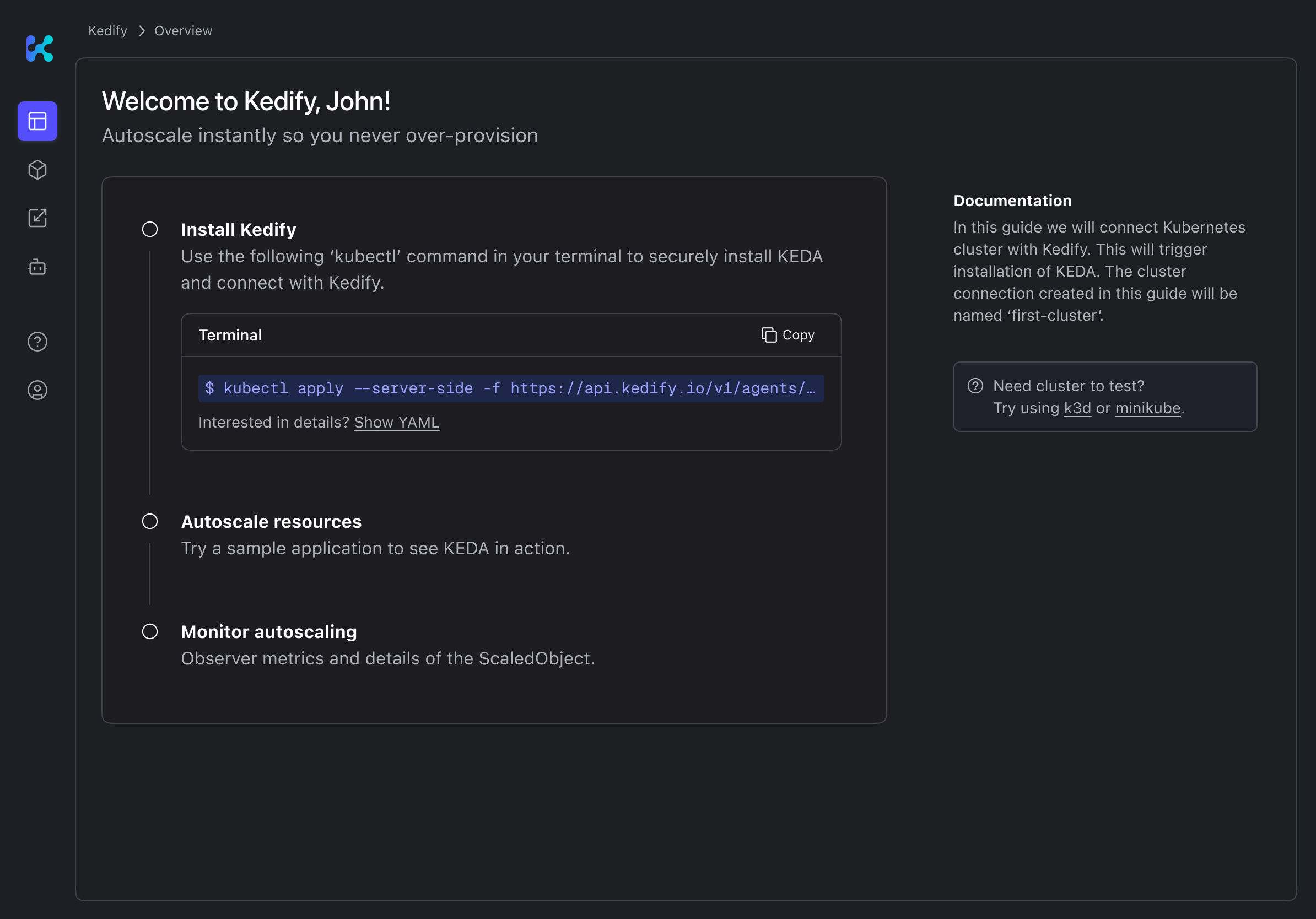This screenshot has height=919, width=1316.
Task: Click Overview in the breadcrumb navigation
Action: 183,30
